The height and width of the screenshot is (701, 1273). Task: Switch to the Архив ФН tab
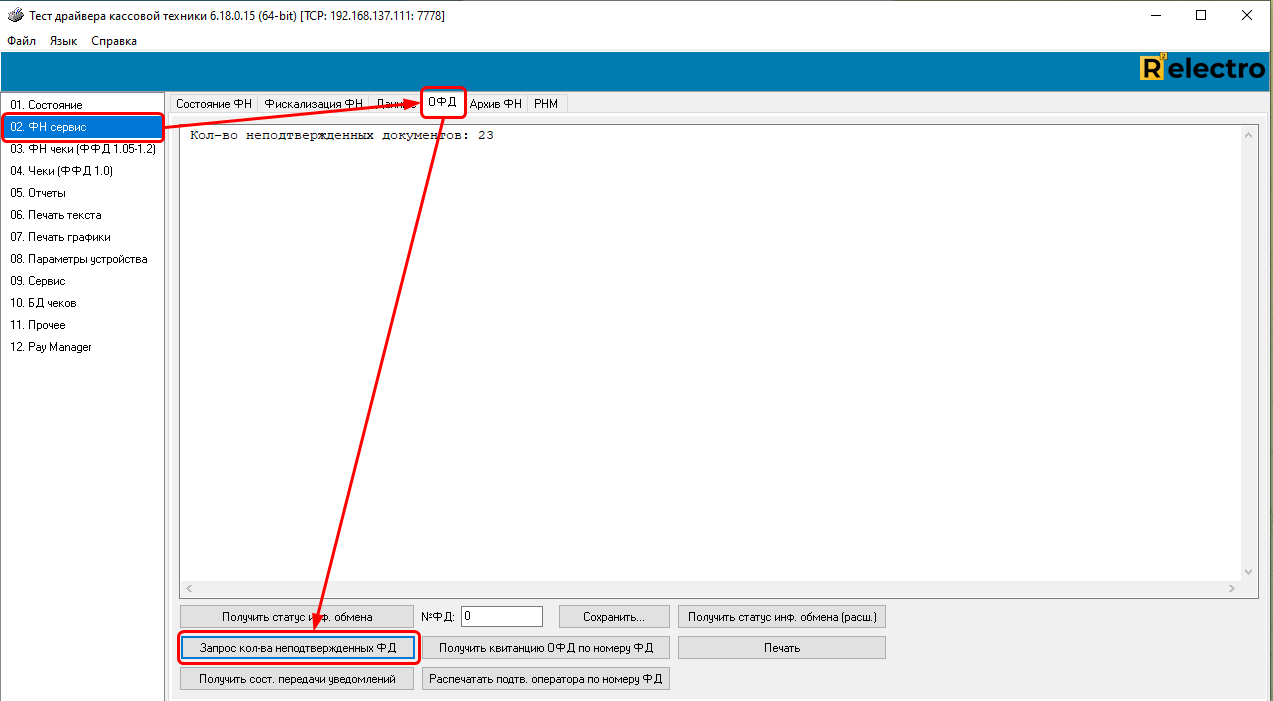tap(496, 104)
